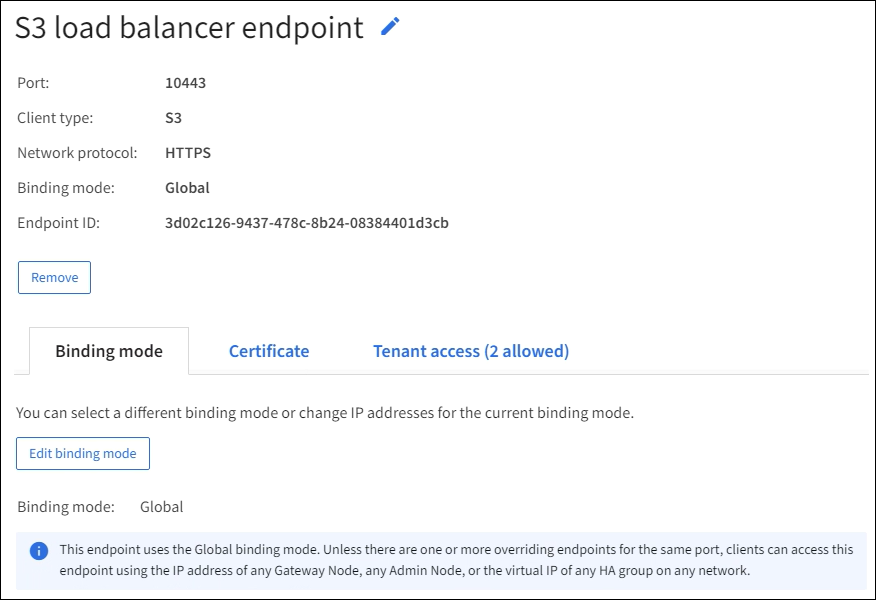The image size is (876, 600).
Task: Click the bold Global value in the summary
Action: coord(187,188)
